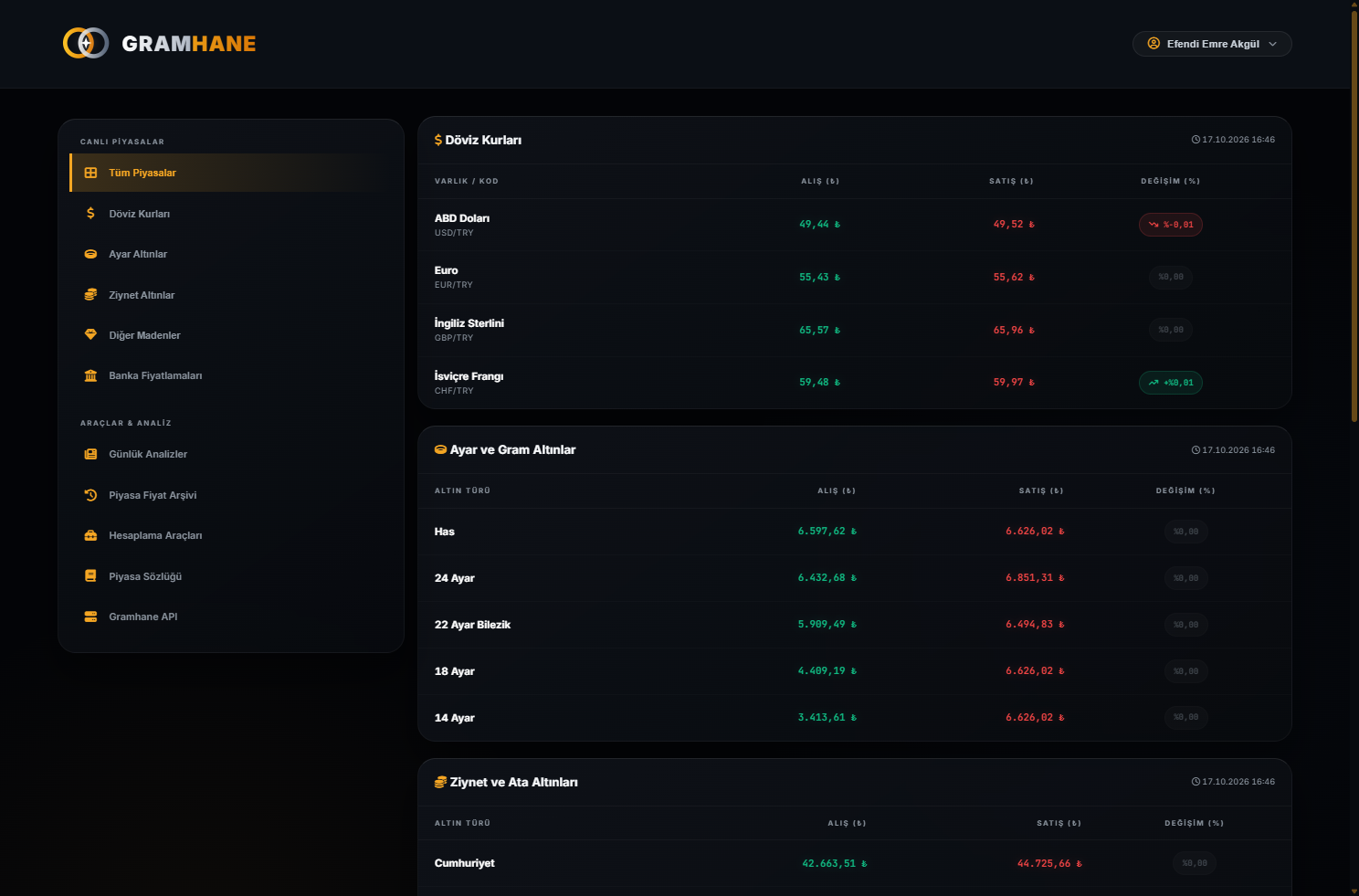
Task: Click the dollar icon in Döviz Kurları heading
Action: [x=438, y=140]
